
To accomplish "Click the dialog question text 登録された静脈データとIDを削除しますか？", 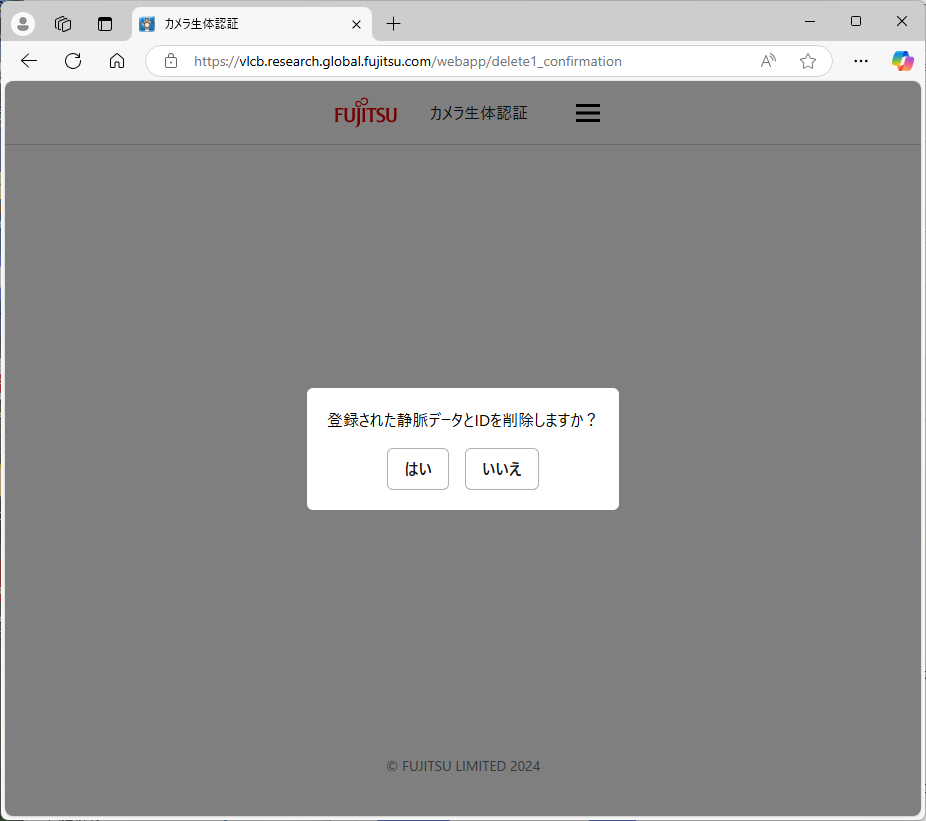I will click(462, 420).
